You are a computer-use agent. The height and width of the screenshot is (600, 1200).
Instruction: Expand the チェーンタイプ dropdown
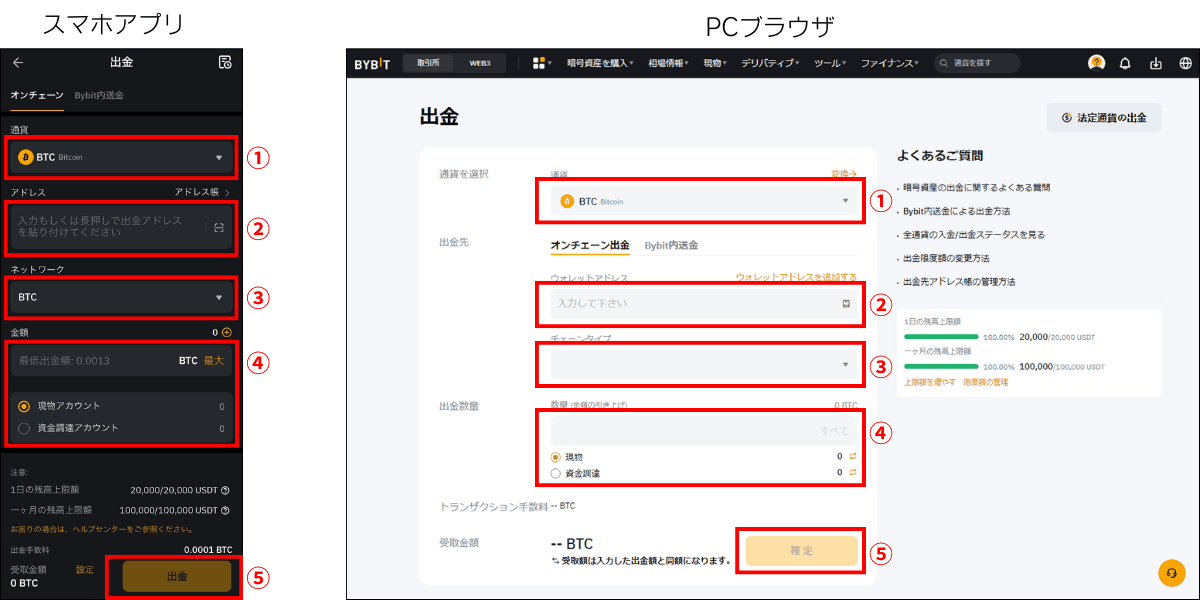pos(705,364)
